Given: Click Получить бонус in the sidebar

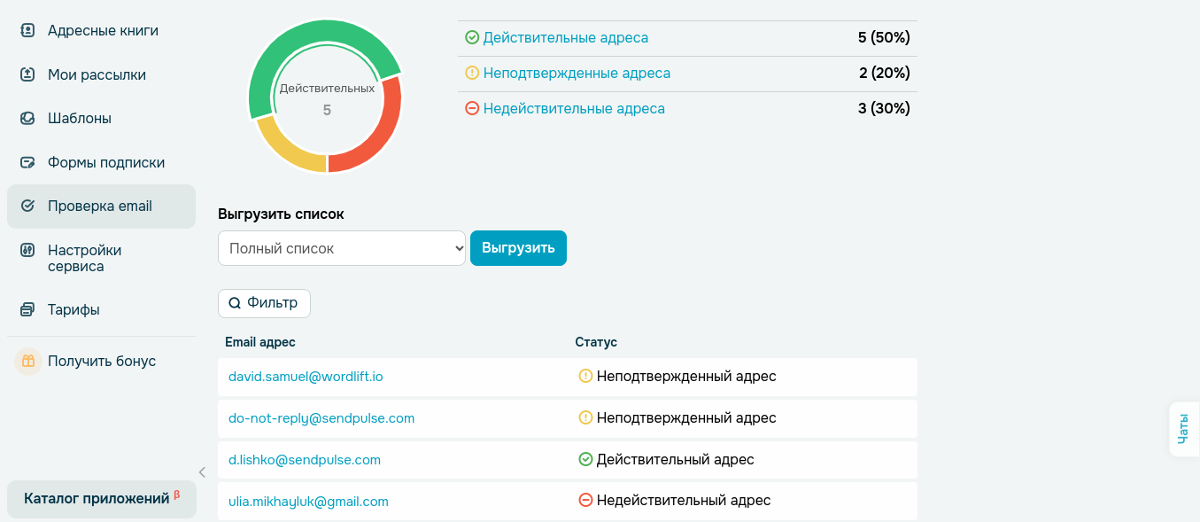Looking at the screenshot, I should [101, 361].
